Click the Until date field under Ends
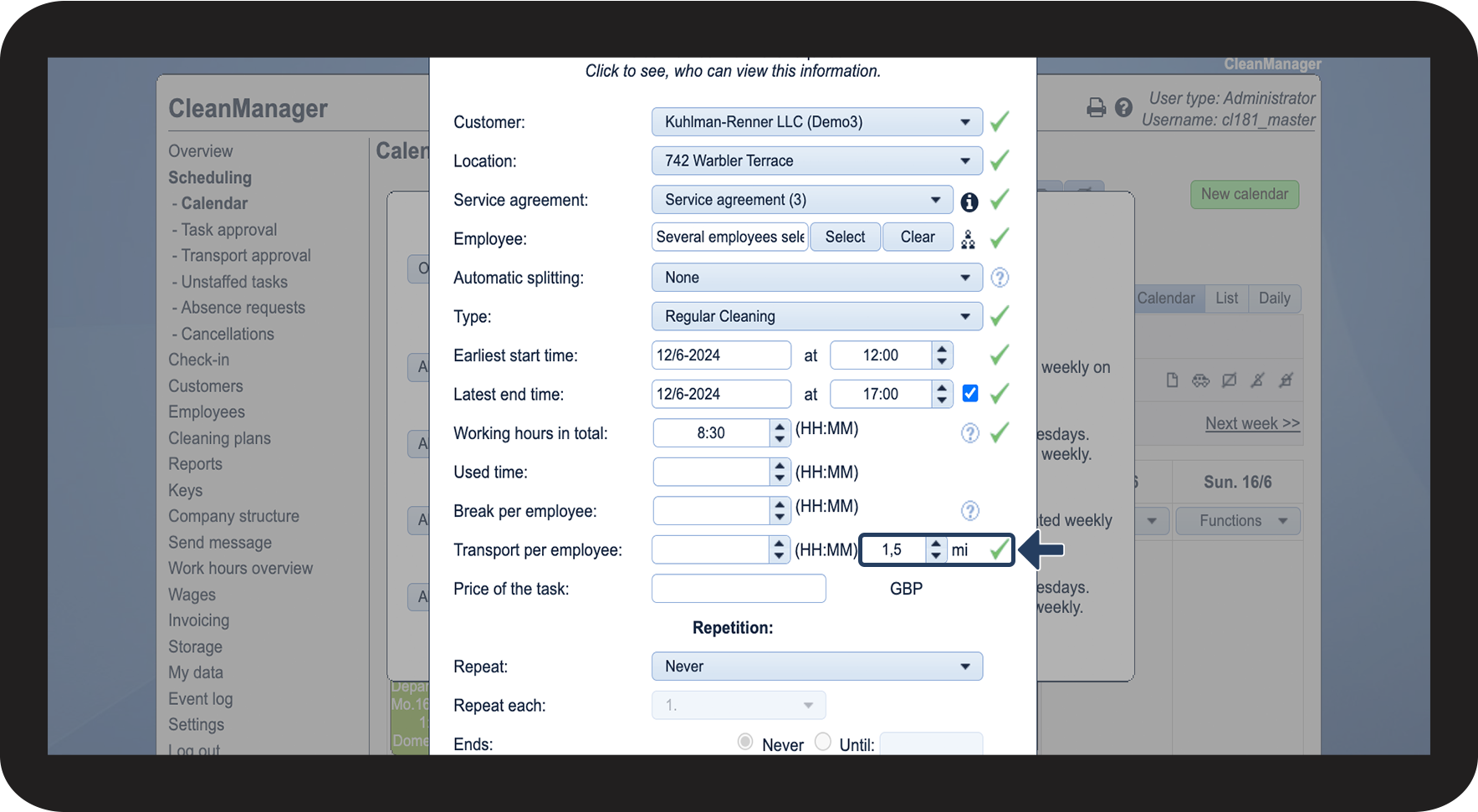Screen dimensions: 1478x812 tap(931, 743)
